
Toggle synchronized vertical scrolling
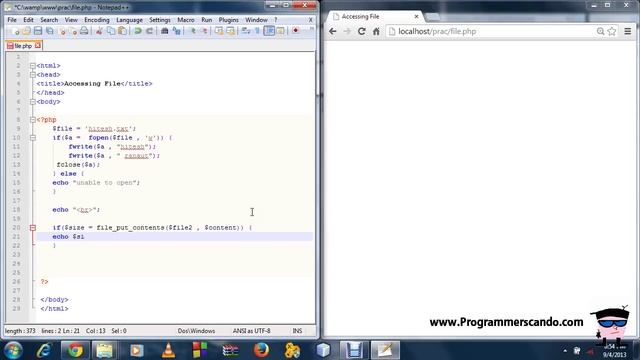(219, 31)
